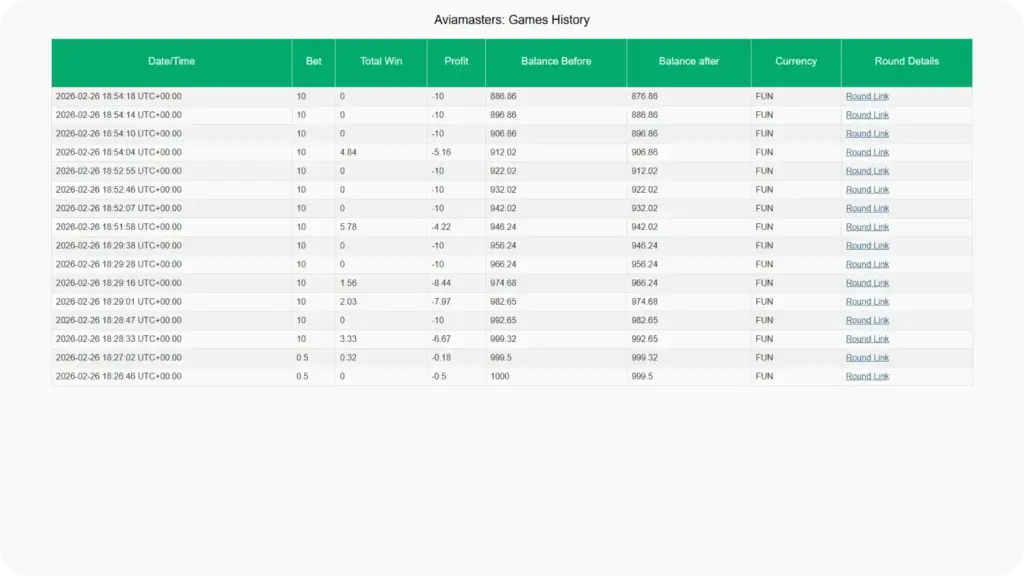This screenshot has width=1024, height=576.
Task: Open Round Link for the 18:52:55 row
Action: click(x=867, y=171)
